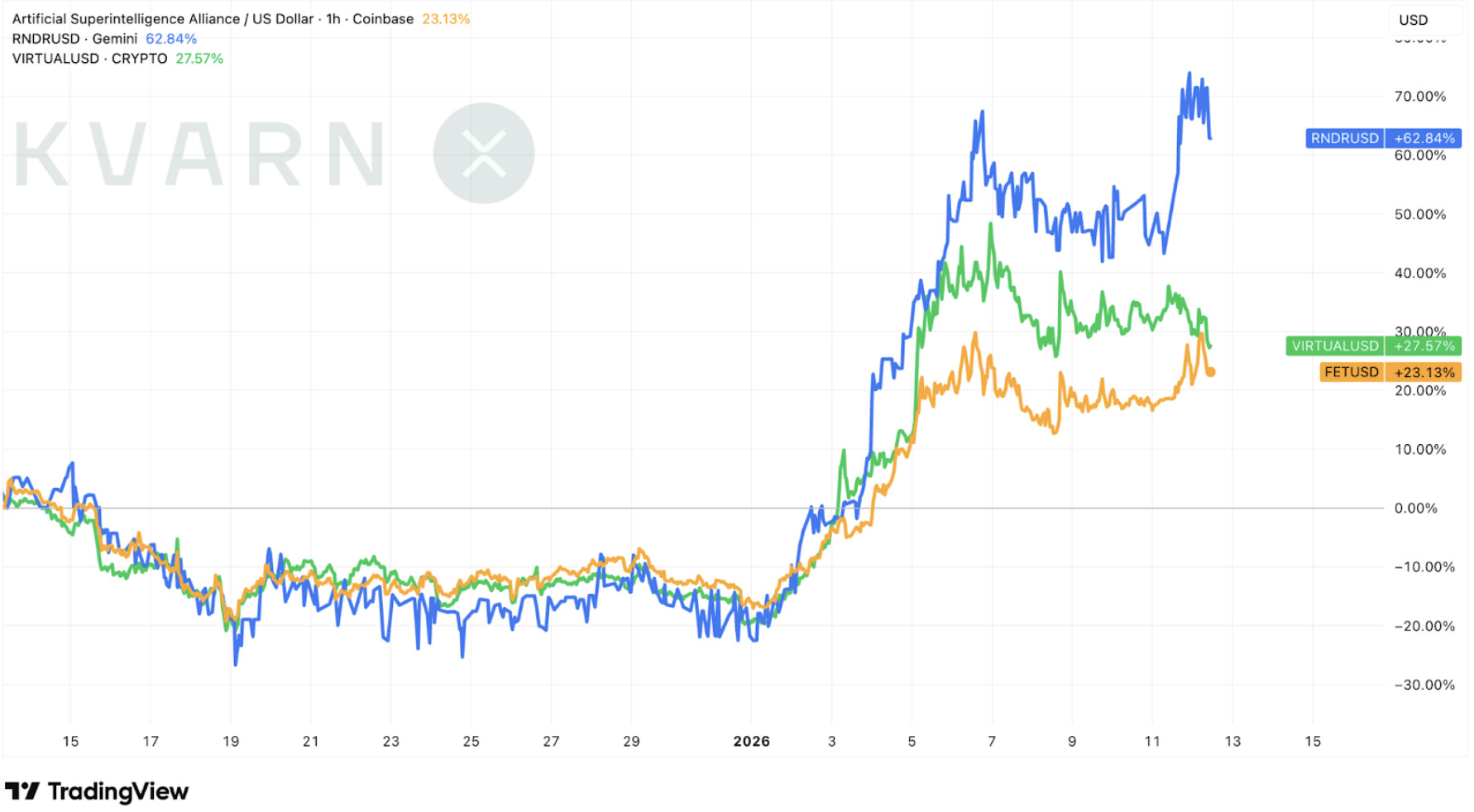Select the RNDRUSD · Gemini legend entry
Image resolution: width=1474 pixels, height=812 pixels.
point(74,39)
